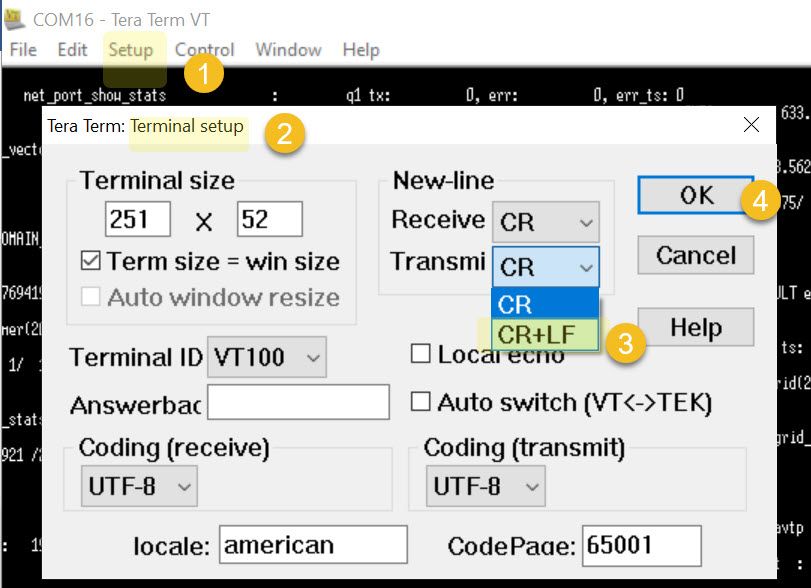Viewport: 811px width, 588px height.
Task: Select CR option in Transmit list
Action: tap(545, 304)
